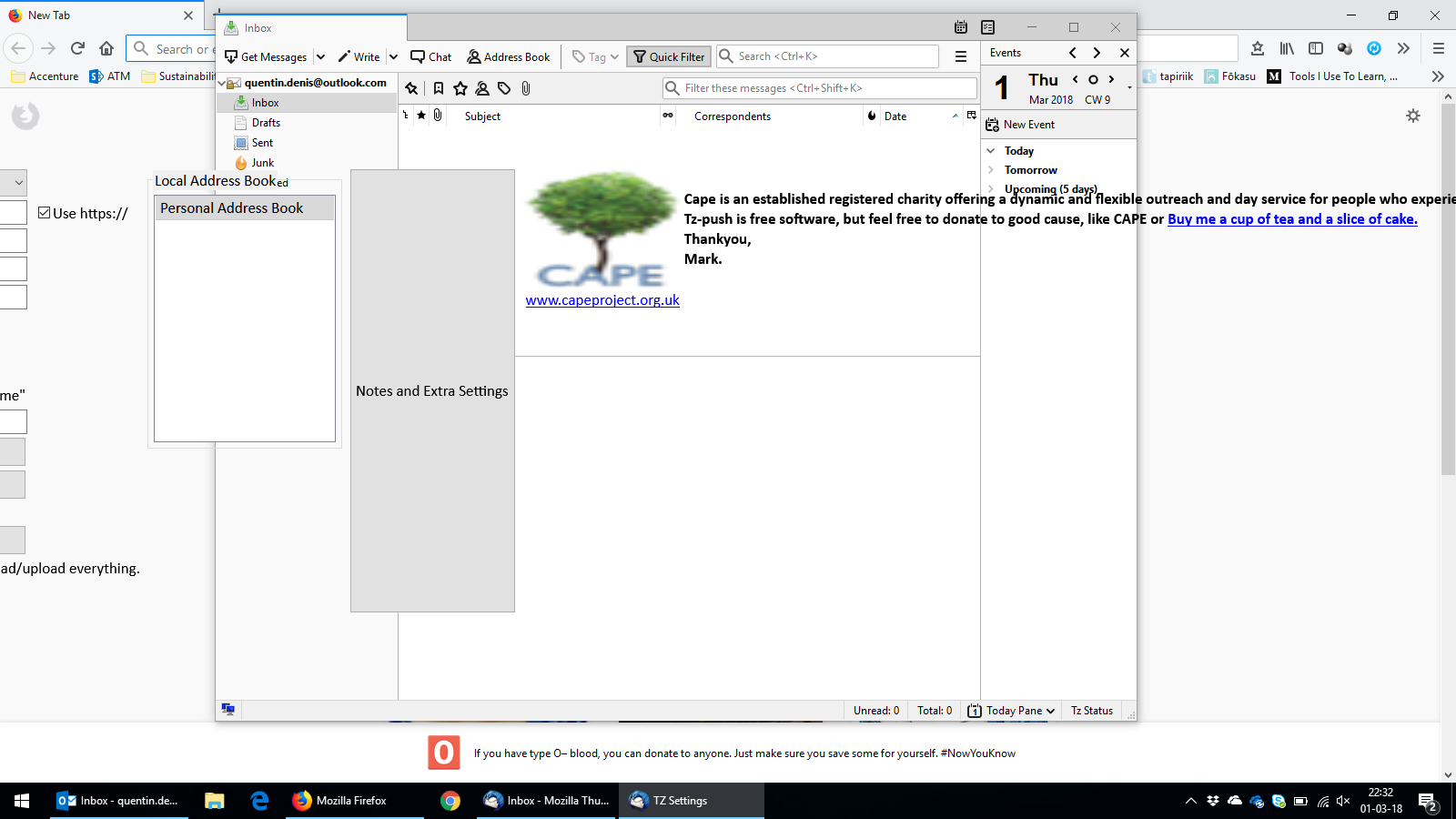This screenshot has height=819, width=1456.
Task: Open the column picker icon in message list
Action: click(x=972, y=116)
